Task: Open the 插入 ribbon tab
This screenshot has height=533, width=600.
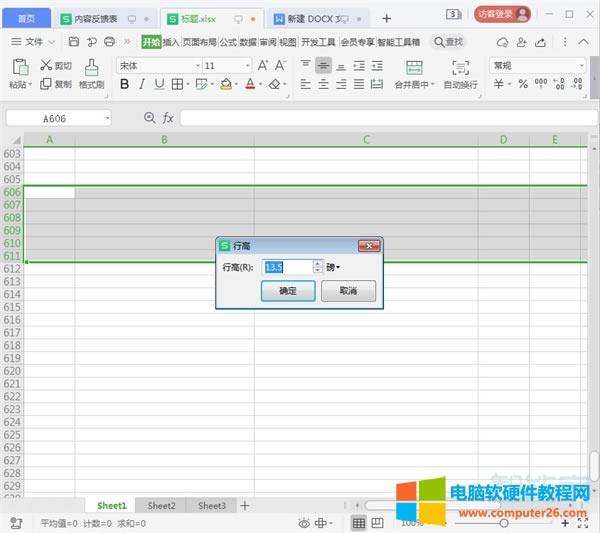Action: click(171, 42)
